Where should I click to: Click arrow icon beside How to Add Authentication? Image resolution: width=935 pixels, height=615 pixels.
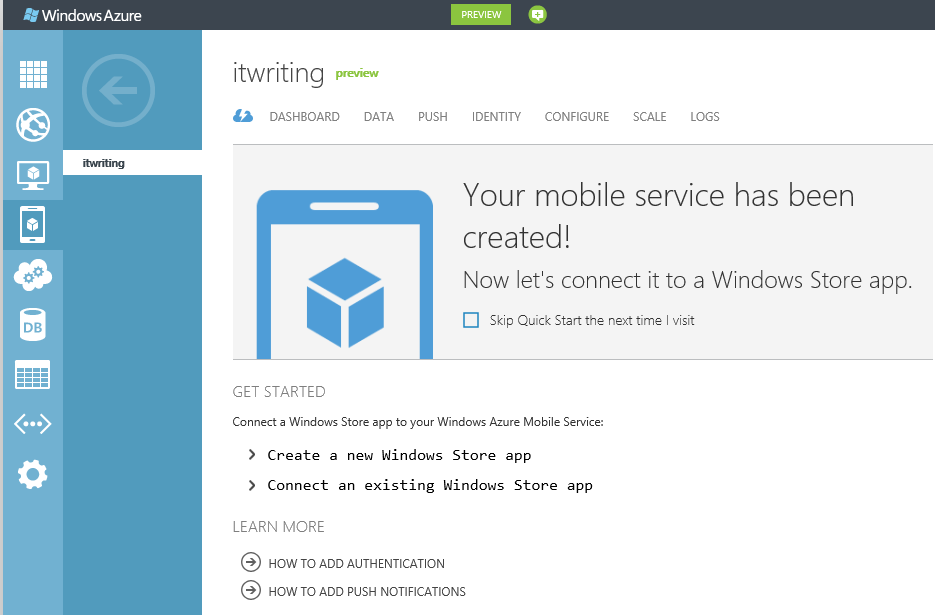click(x=250, y=562)
